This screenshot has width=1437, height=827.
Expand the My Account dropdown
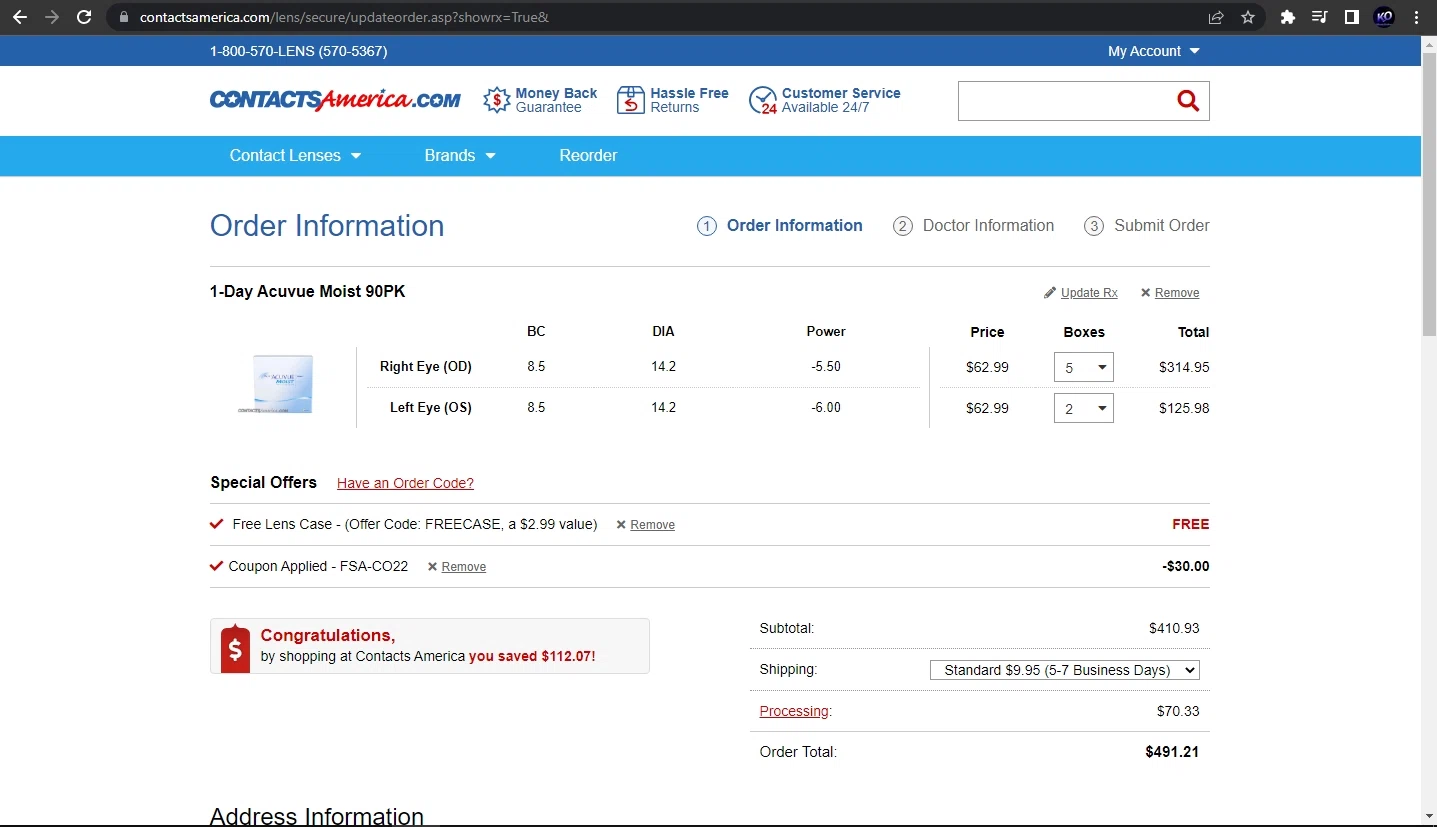[x=1153, y=51]
